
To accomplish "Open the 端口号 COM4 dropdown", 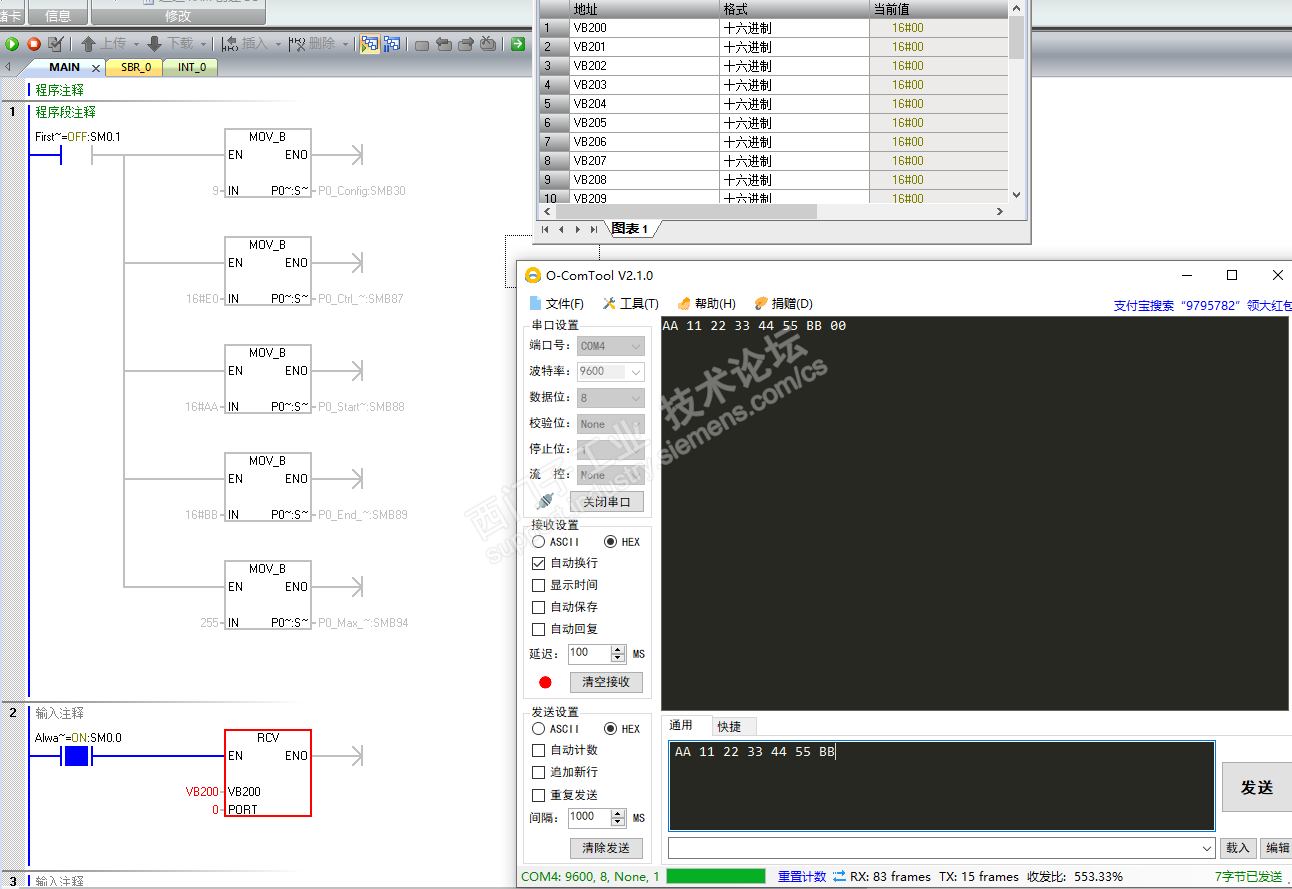I will point(610,346).
